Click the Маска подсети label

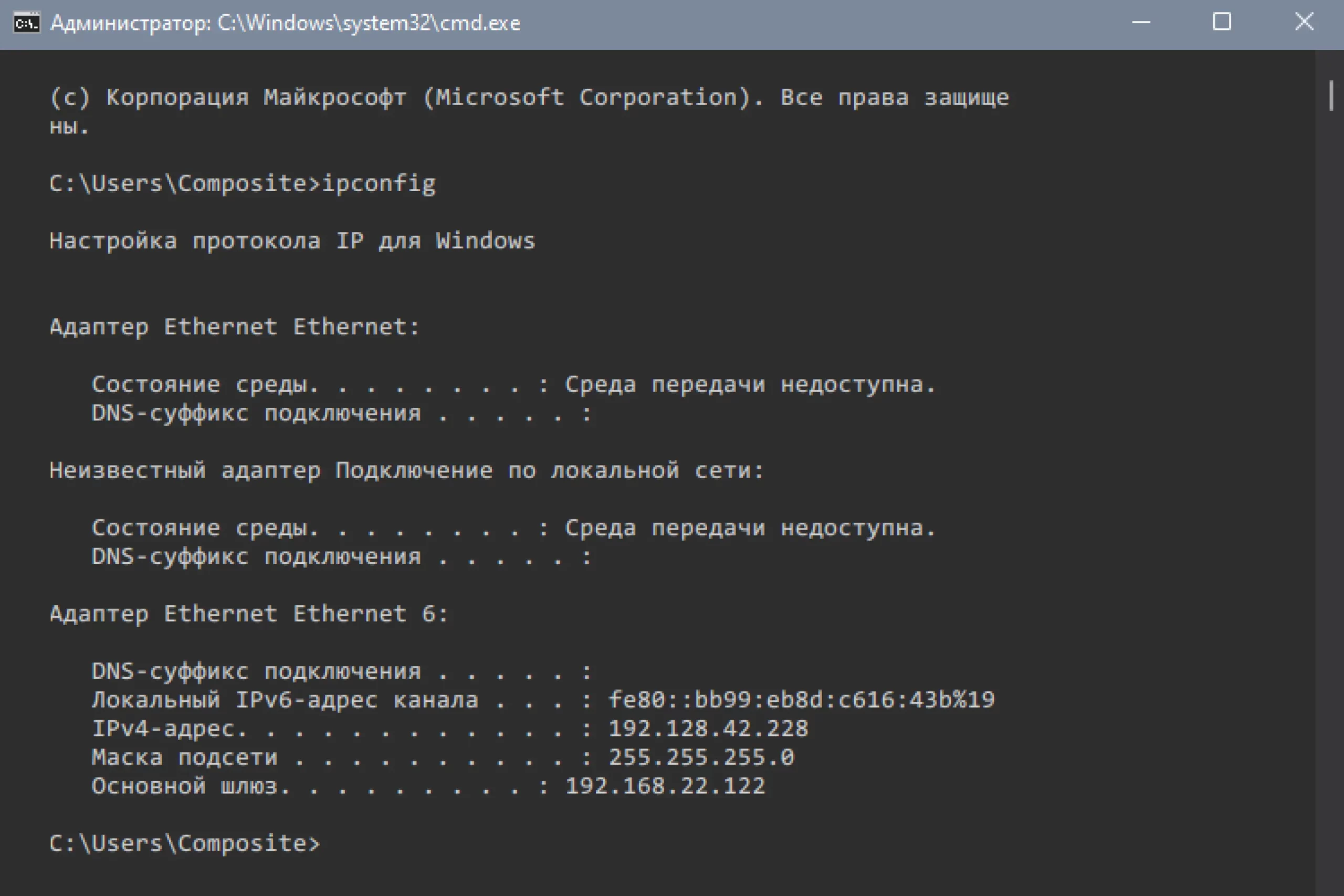click(185, 757)
